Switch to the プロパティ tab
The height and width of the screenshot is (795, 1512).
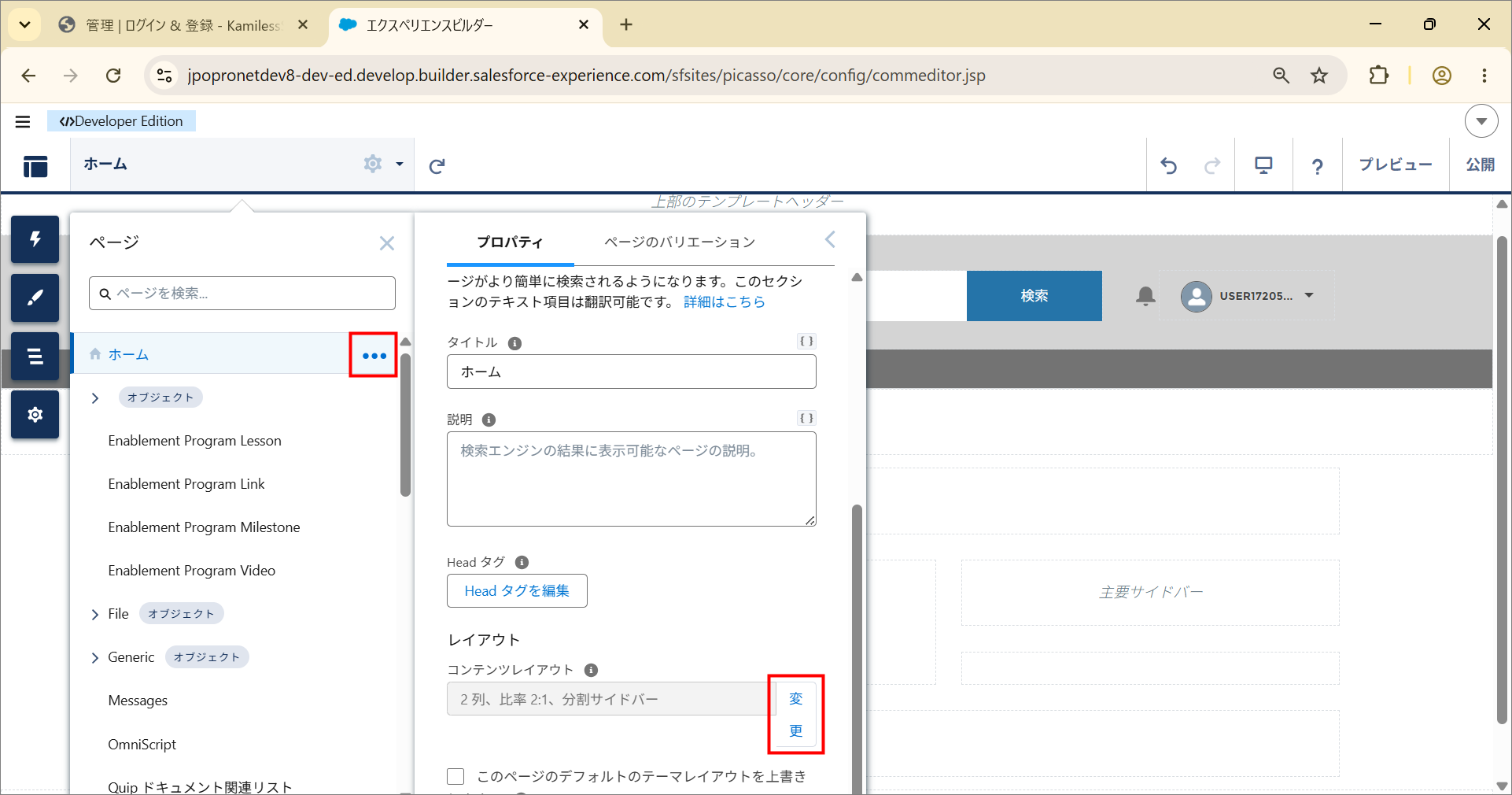tap(510, 242)
